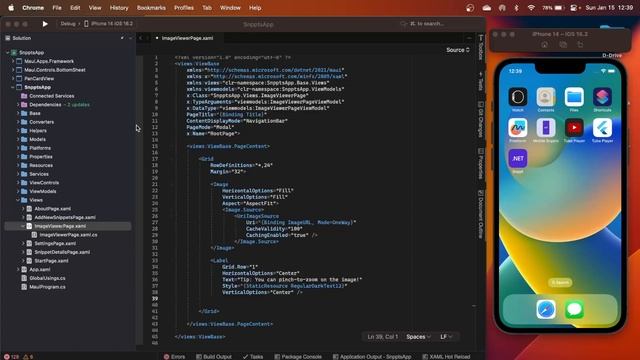640x360 pixels.
Task: Click the Ln 39, Col 1 position indicator
Action: tap(382, 337)
